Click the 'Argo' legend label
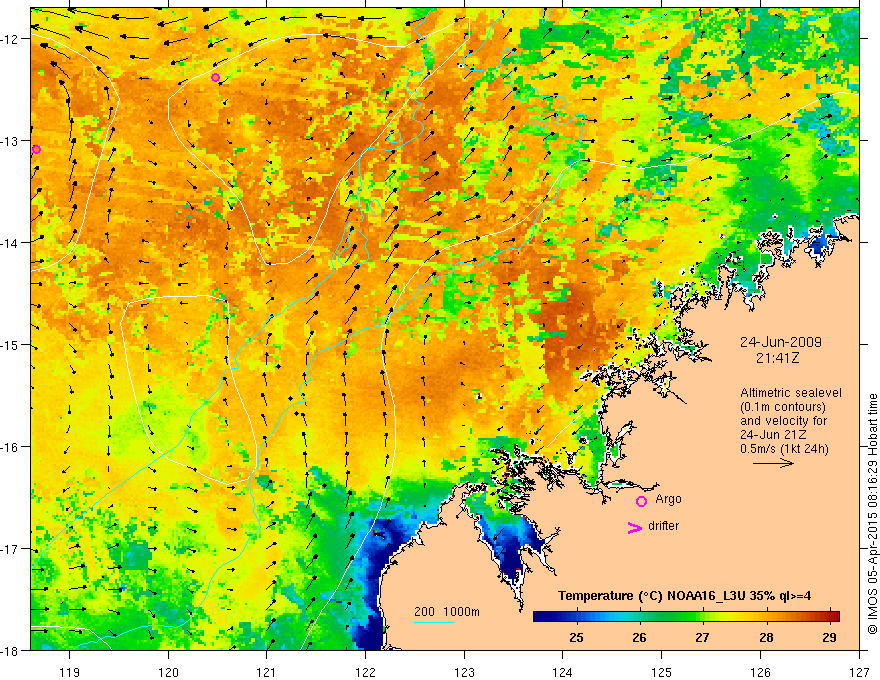Viewport: 880px width, 680px height. pos(668,499)
